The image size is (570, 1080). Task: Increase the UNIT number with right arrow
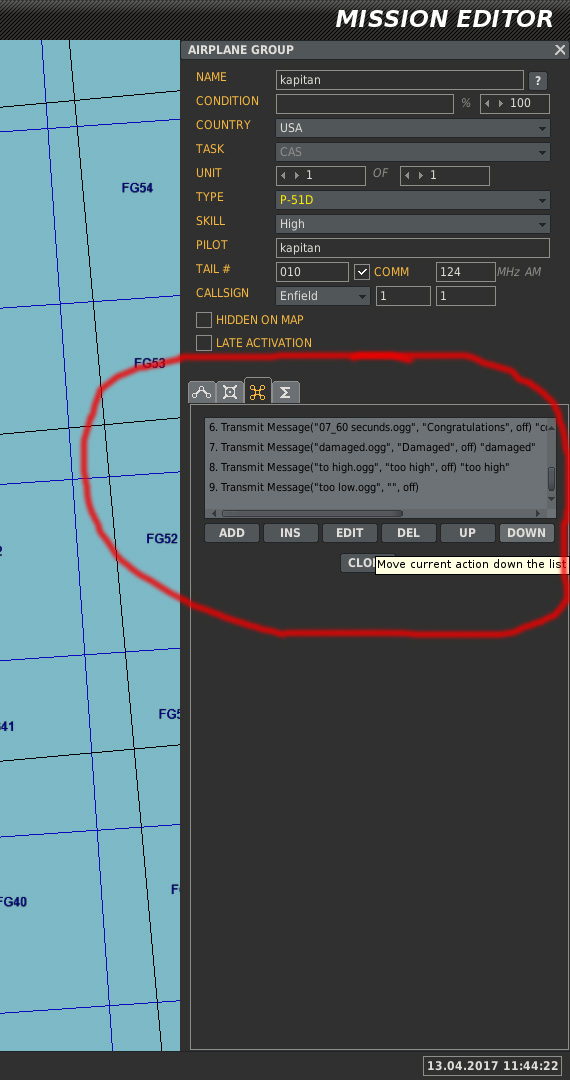[x=297, y=176]
